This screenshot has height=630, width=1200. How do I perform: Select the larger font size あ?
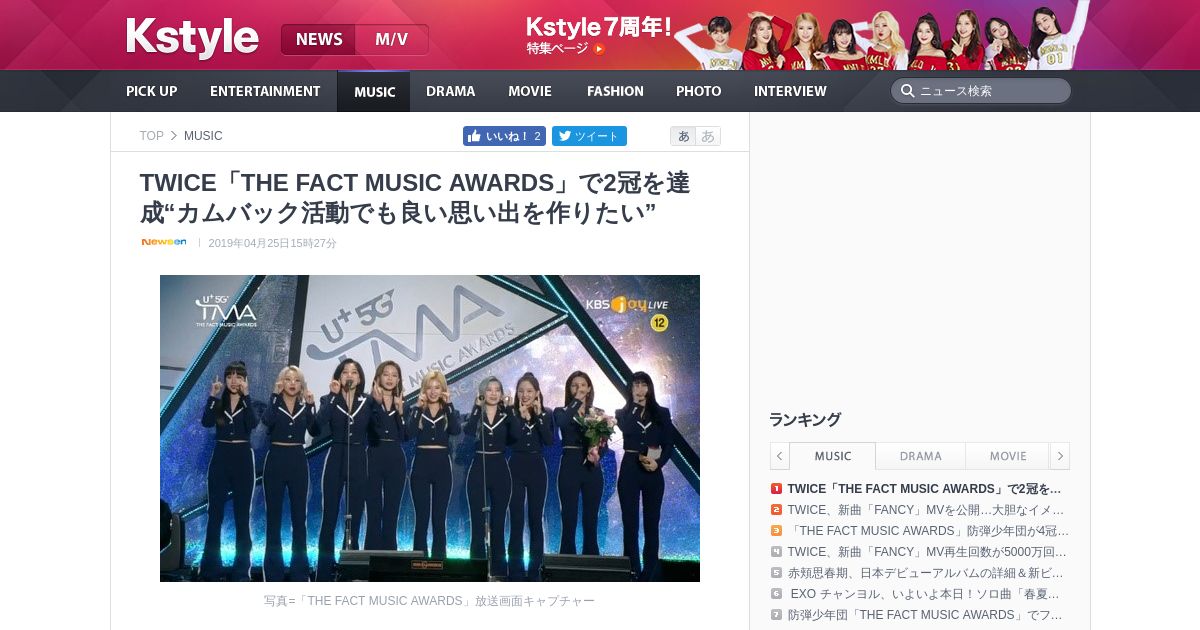[708, 136]
